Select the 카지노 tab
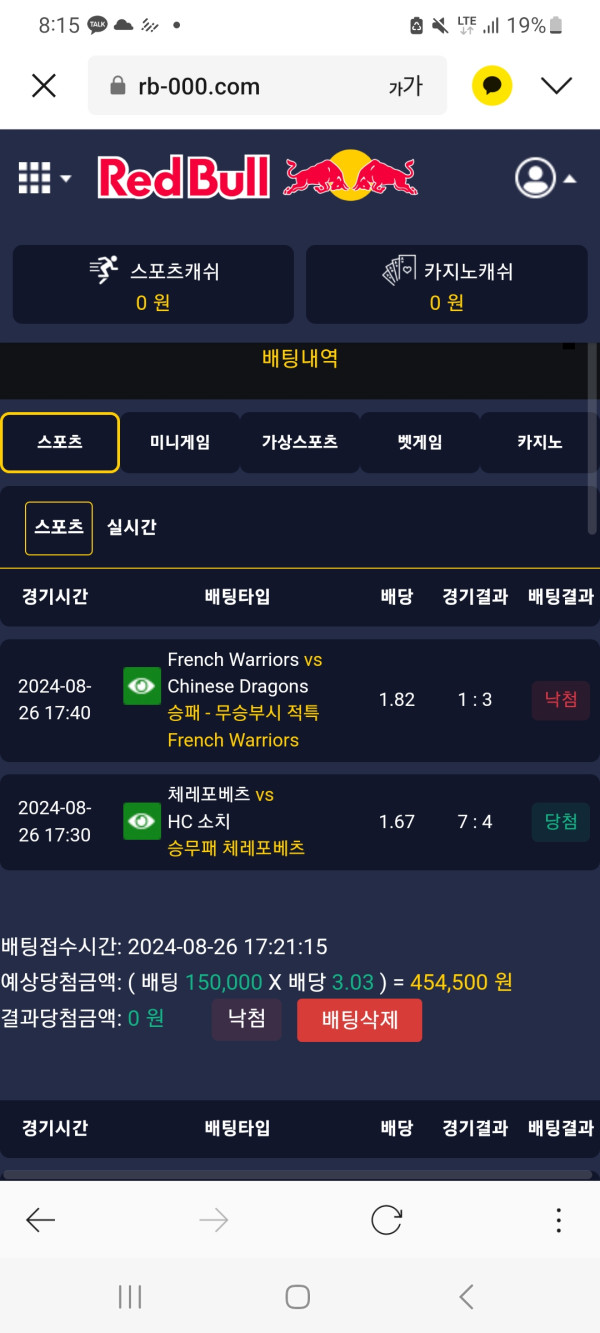Viewport: 600px width, 1333px height. 540,442
